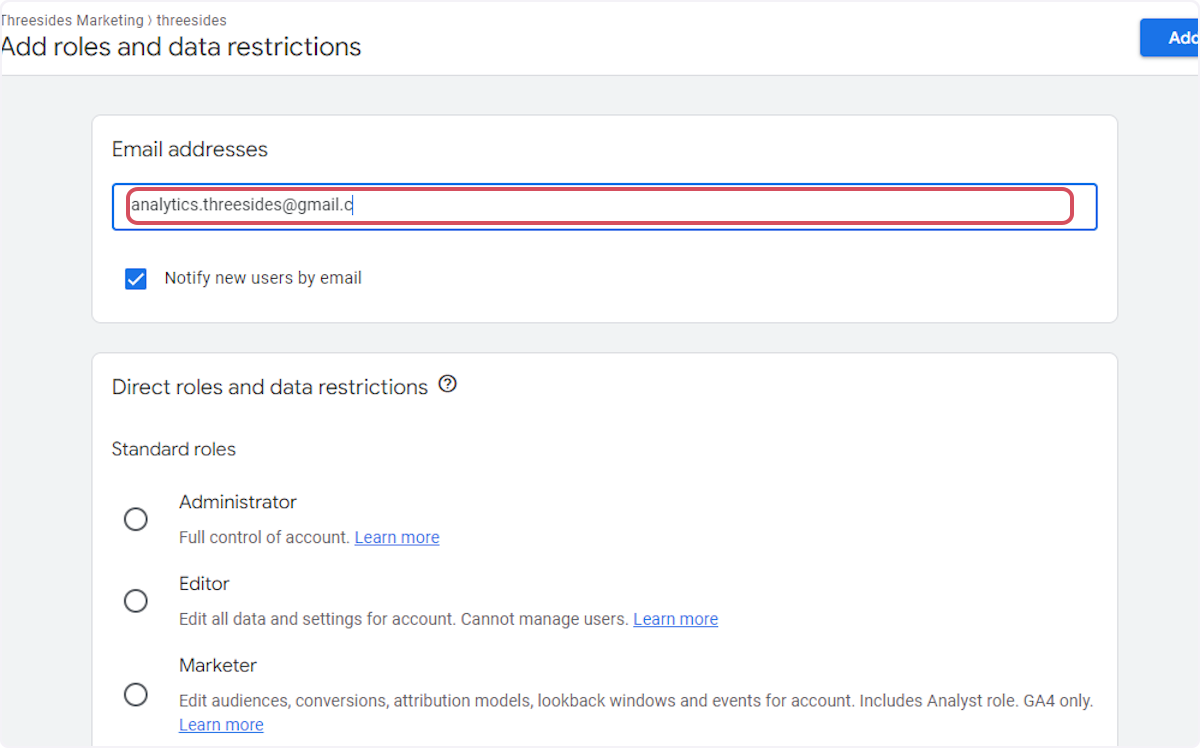Click the help icon beside Direct roles
1200x748 pixels.
448,384
